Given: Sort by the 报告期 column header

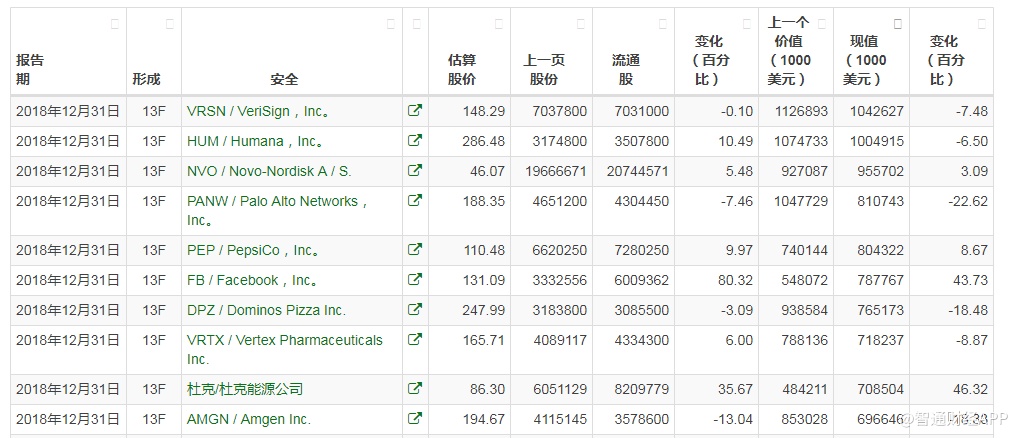Looking at the screenshot, I should [30, 69].
